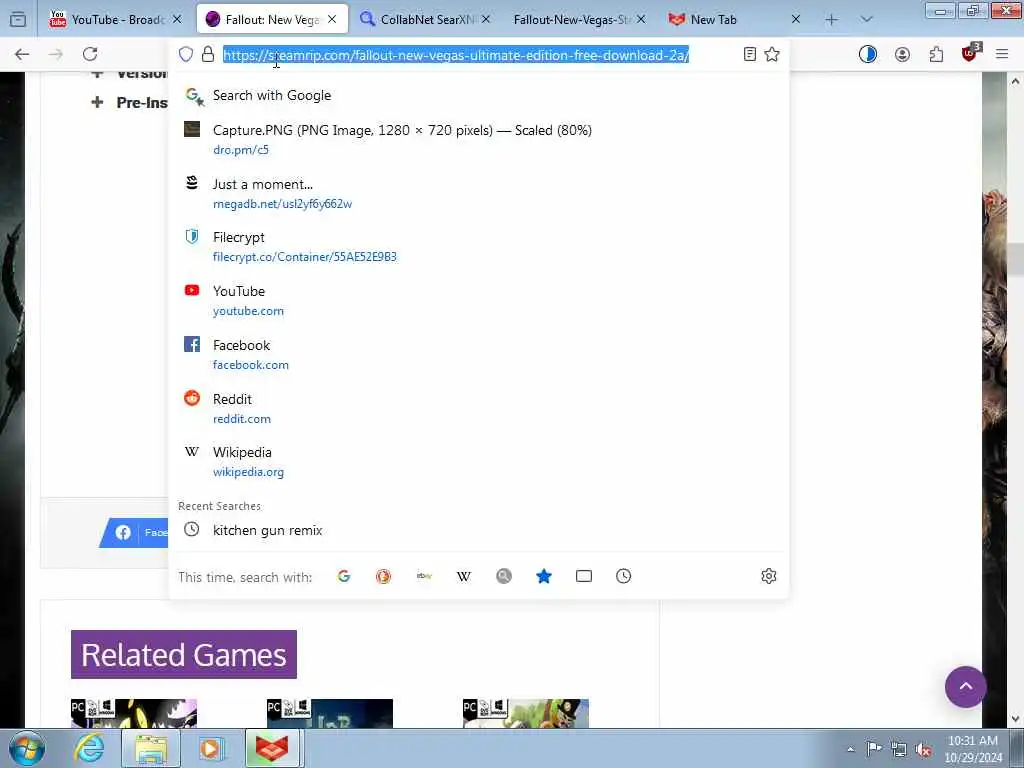Click the uBlock Origin shield icon

(x=970, y=53)
